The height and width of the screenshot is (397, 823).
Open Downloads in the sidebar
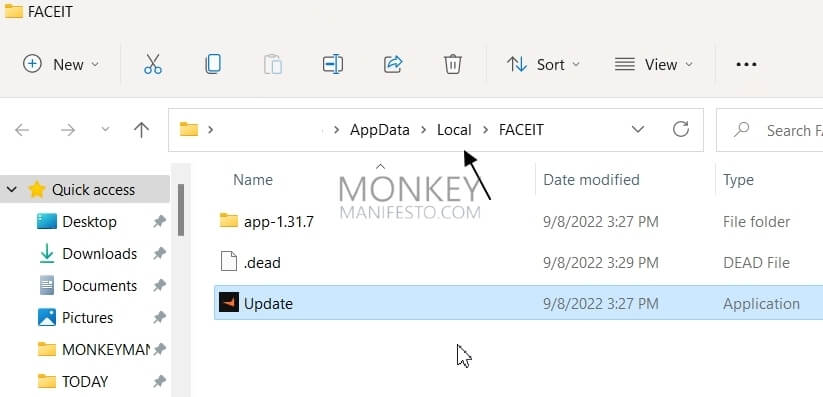point(99,254)
